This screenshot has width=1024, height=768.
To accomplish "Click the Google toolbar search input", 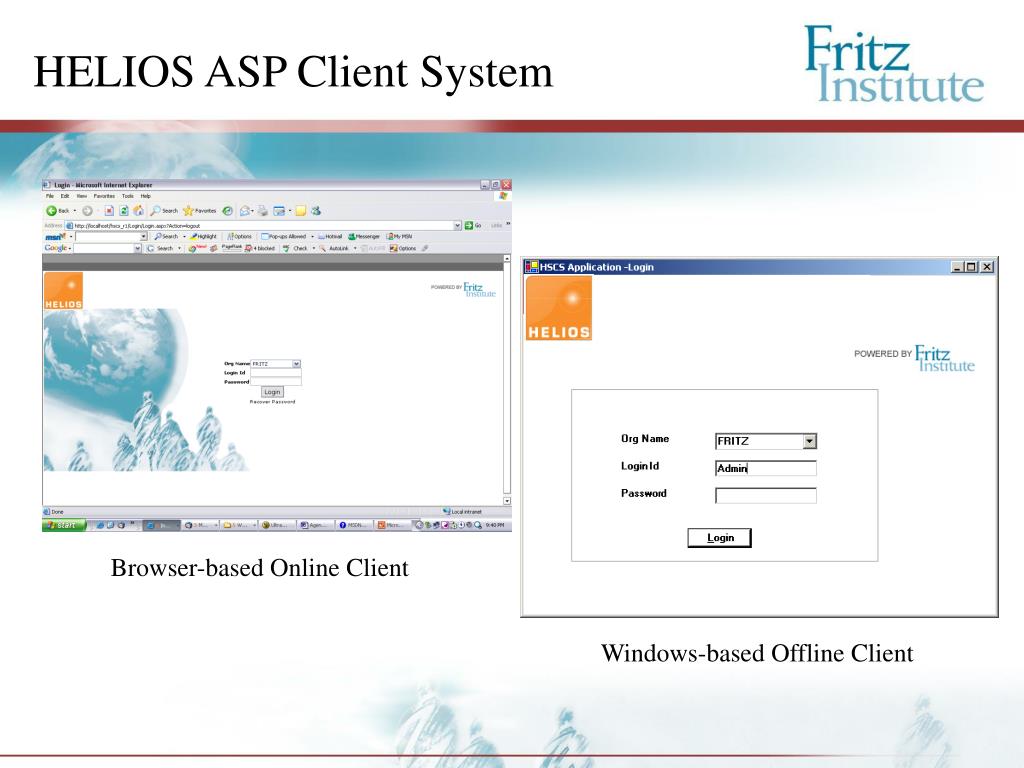I will pos(103,248).
